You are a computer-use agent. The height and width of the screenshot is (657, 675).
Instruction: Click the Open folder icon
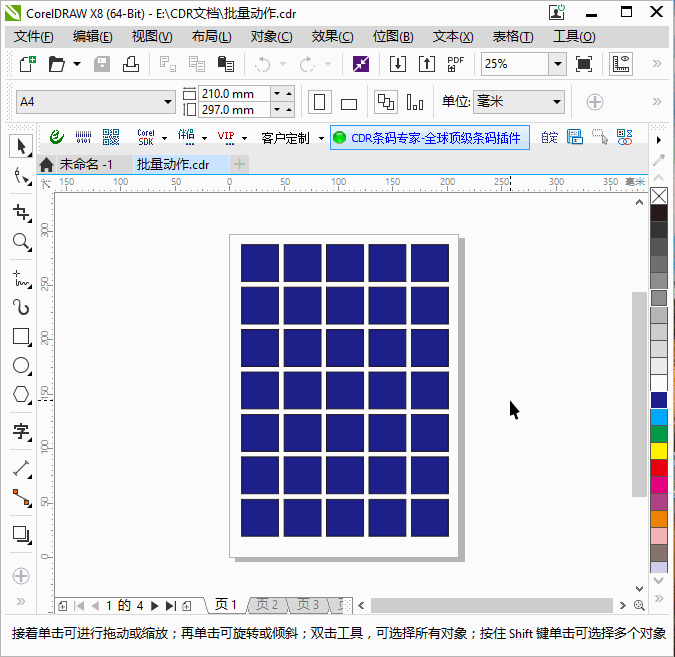click(x=56, y=64)
